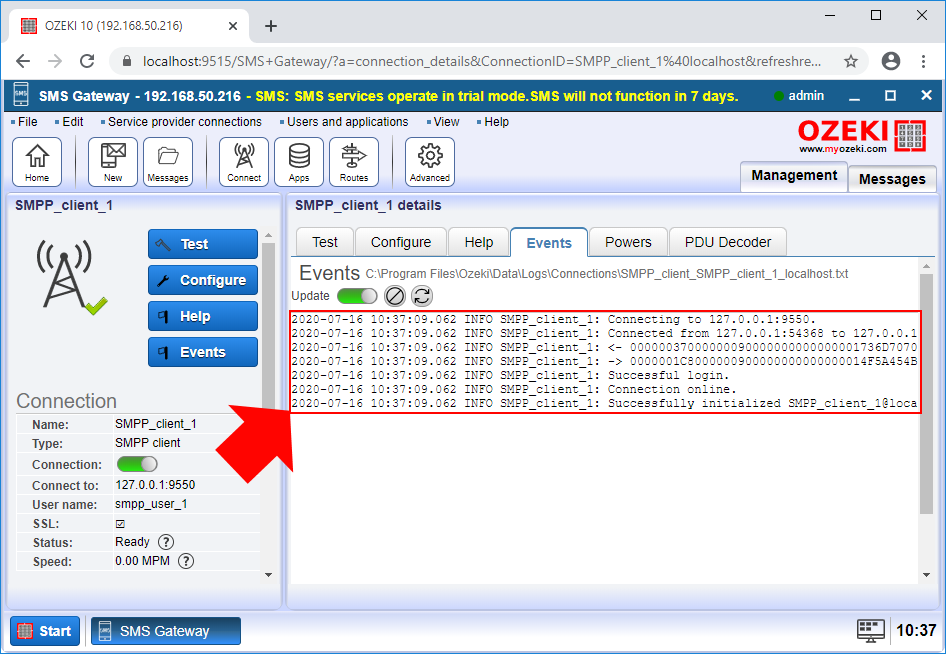Select the Events tab
This screenshot has height=654, width=946.
tap(549, 243)
